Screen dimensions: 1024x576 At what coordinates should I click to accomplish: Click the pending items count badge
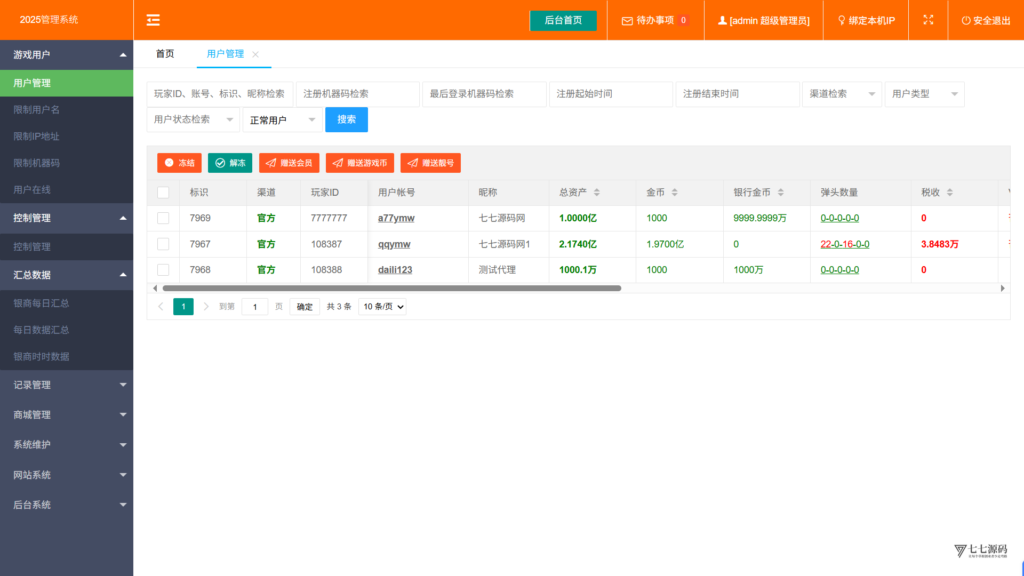(x=683, y=20)
